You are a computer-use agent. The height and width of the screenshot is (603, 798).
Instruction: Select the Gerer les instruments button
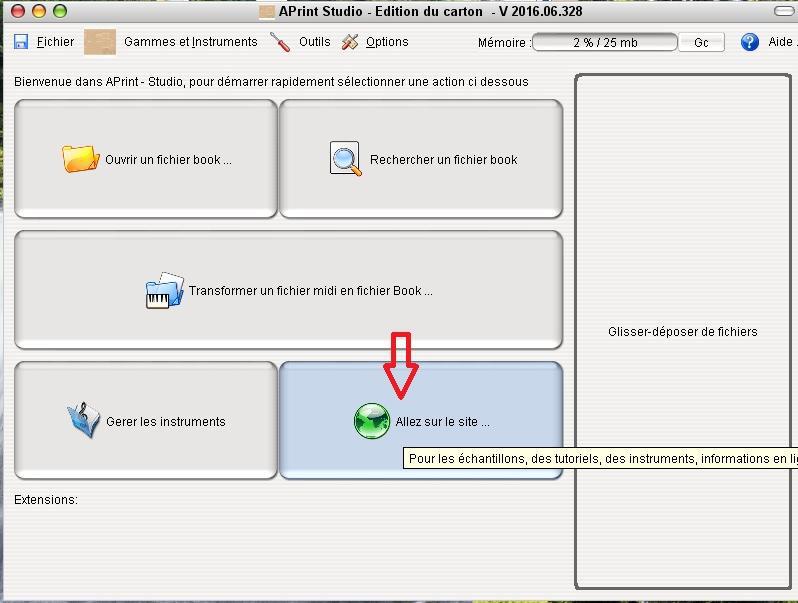pos(146,421)
